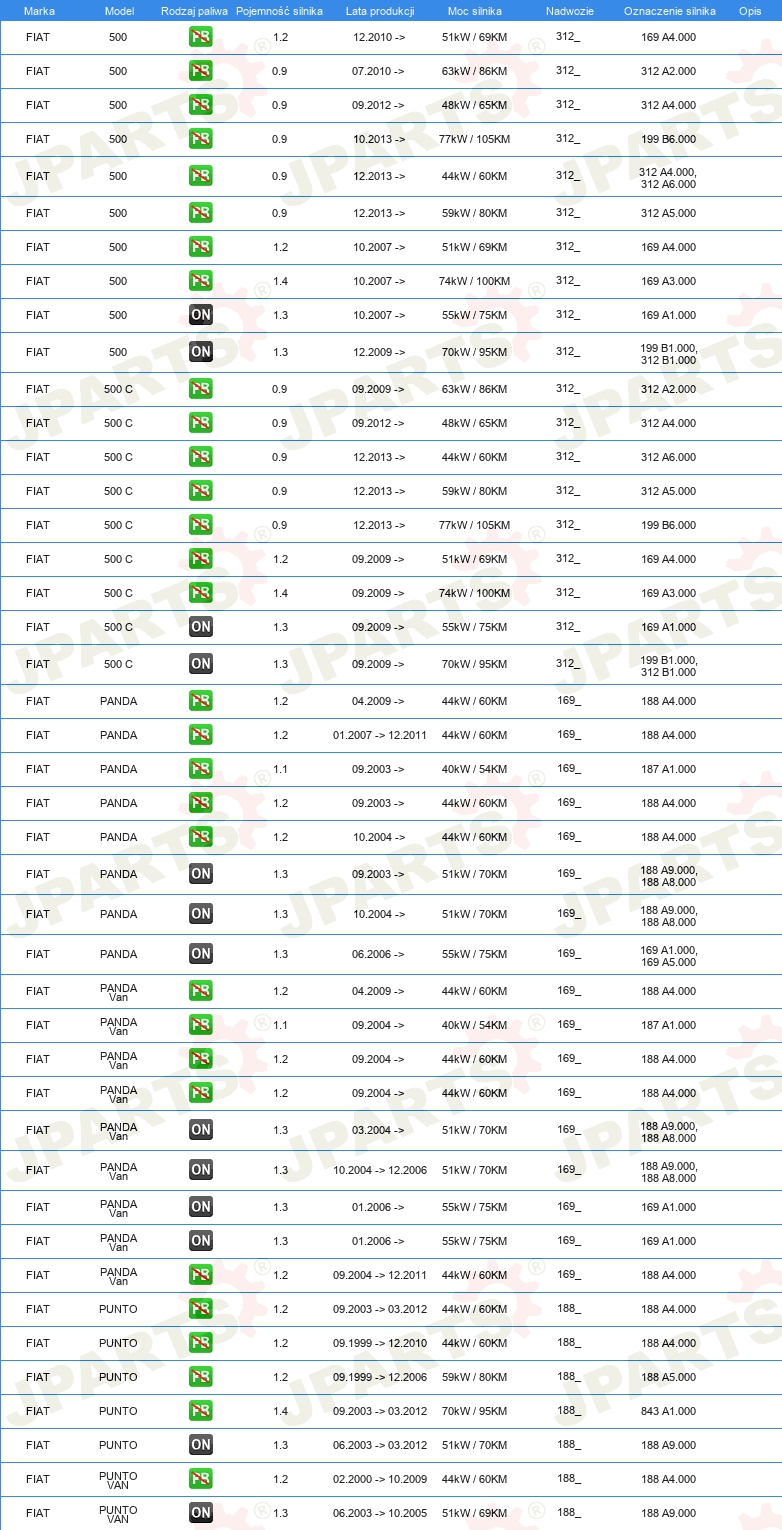Click the Oznaczenie silnika column header
Viewport: 782px width, 1530px height.
pos(669,11)
